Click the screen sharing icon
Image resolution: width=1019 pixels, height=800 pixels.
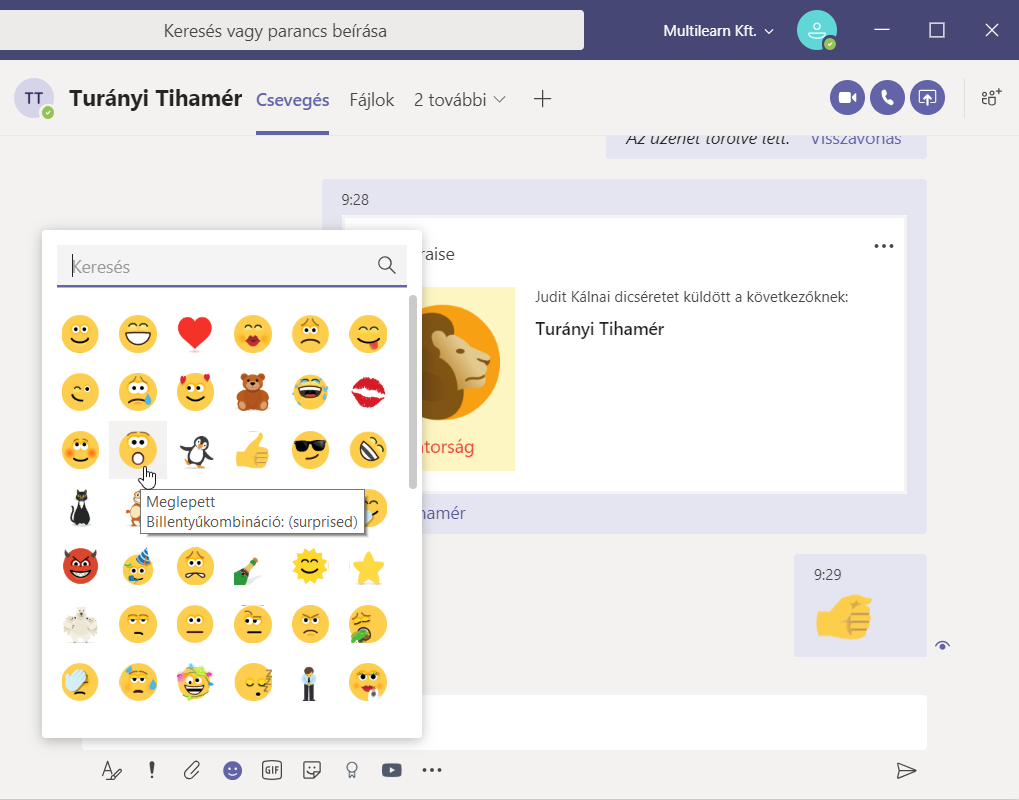(927, 97)
